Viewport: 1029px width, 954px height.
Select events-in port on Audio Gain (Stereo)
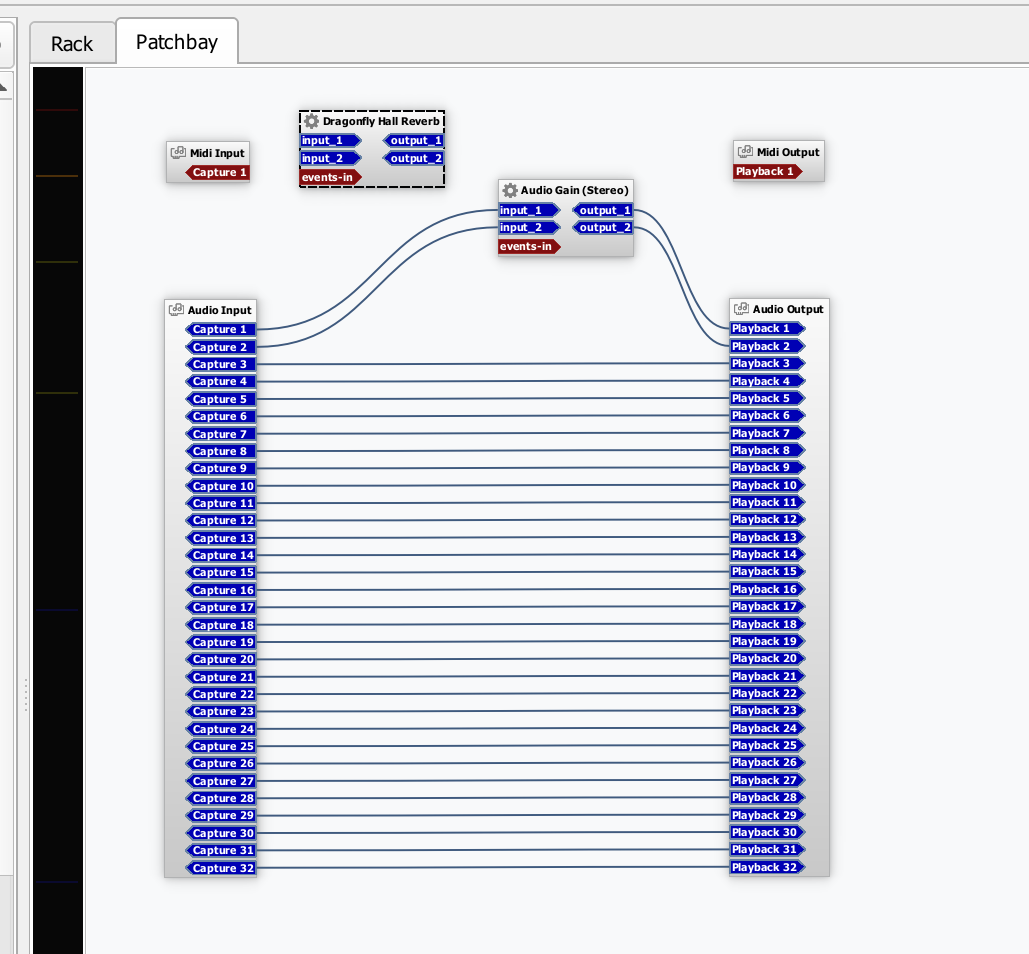pyautogui.click(x=528, y=246)
